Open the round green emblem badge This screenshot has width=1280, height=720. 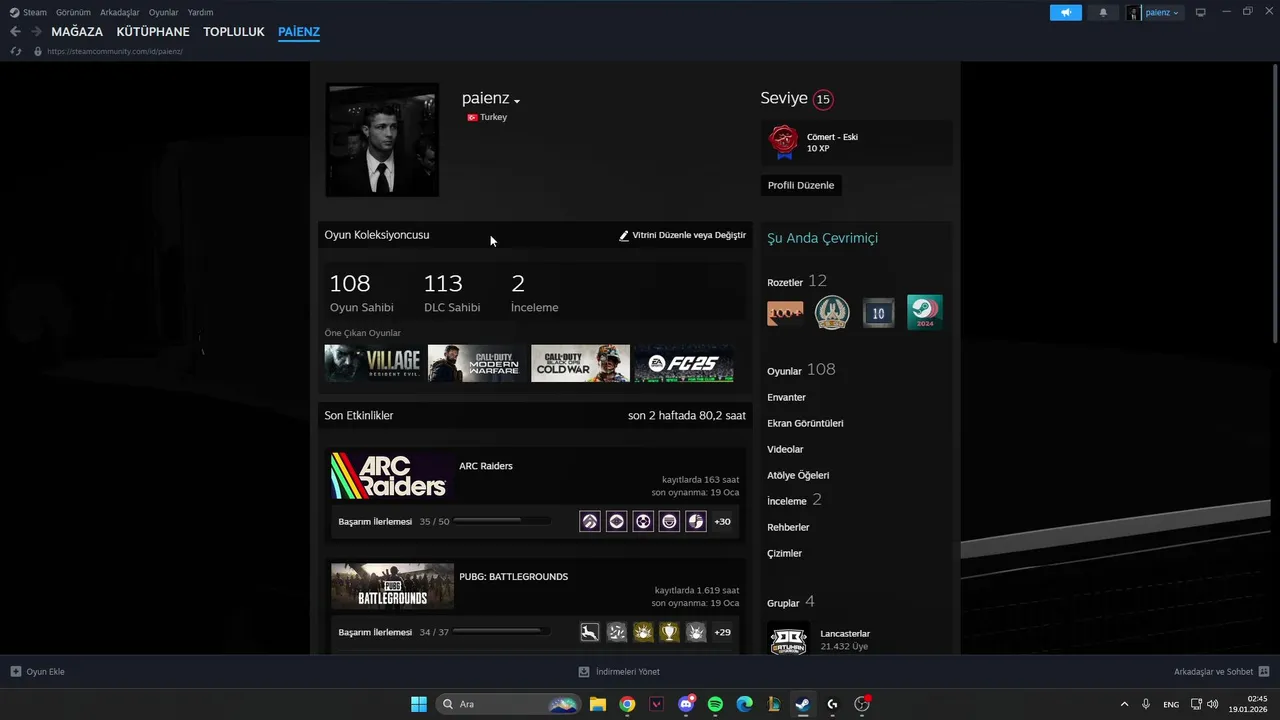click(831, 313)
